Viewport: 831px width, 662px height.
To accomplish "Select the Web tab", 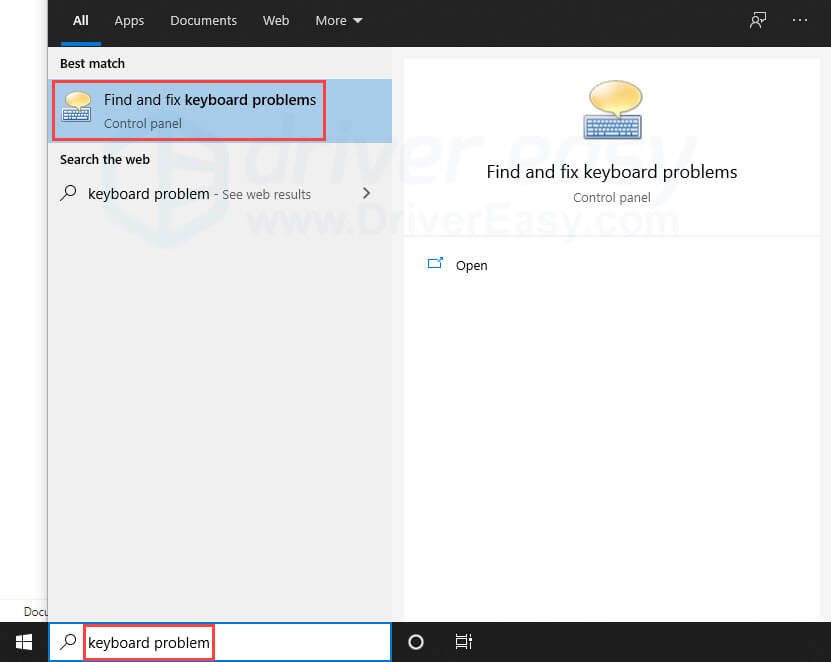I will (x=276, y=20).
